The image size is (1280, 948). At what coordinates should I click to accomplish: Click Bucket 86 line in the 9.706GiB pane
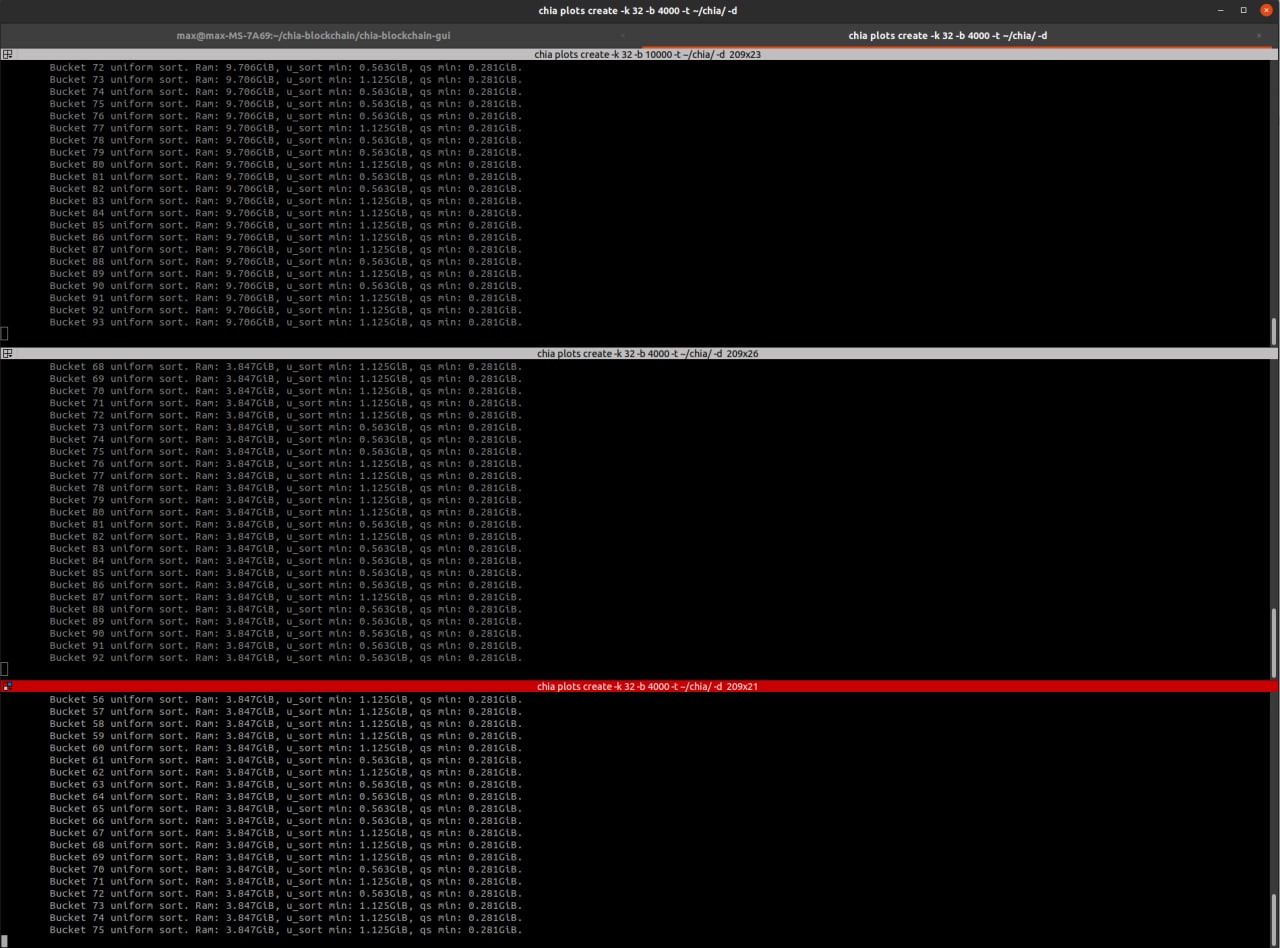286,237
